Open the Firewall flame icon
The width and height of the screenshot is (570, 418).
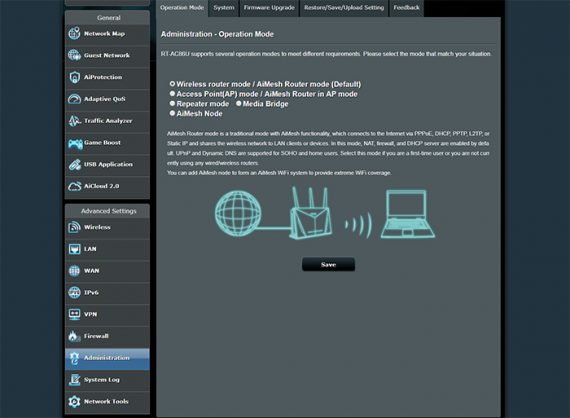[x=74, y=336]
